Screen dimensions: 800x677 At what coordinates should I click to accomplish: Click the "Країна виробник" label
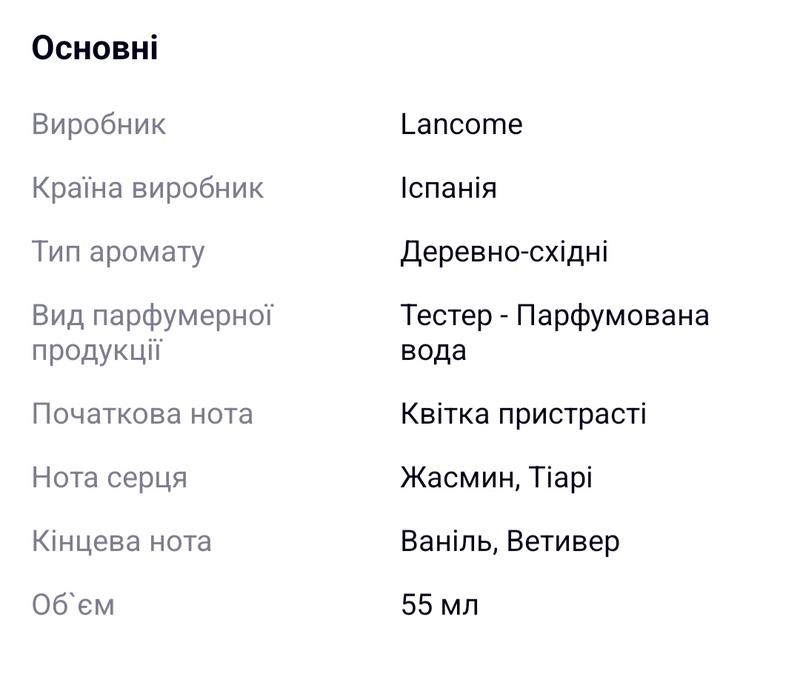tap(148, 188)
